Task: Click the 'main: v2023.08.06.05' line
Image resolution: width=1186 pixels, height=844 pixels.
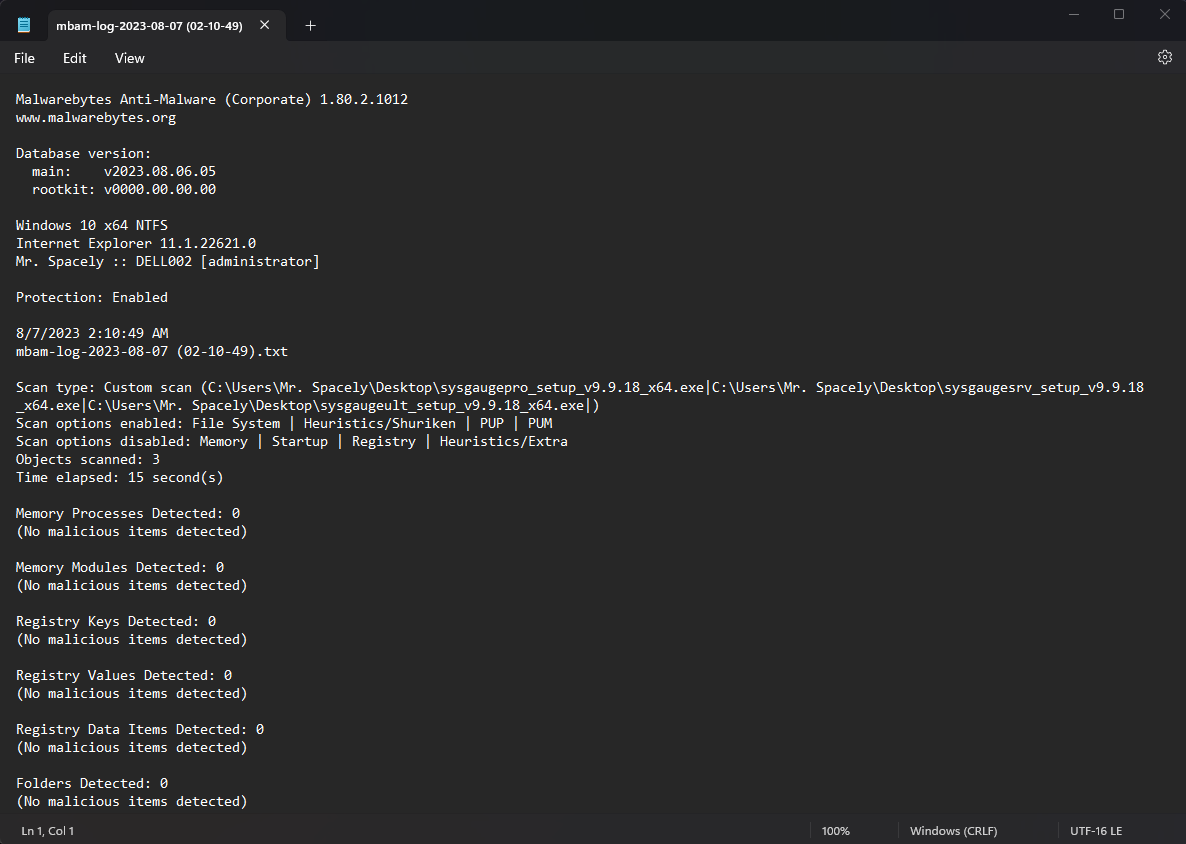Action: coord(123,171)
